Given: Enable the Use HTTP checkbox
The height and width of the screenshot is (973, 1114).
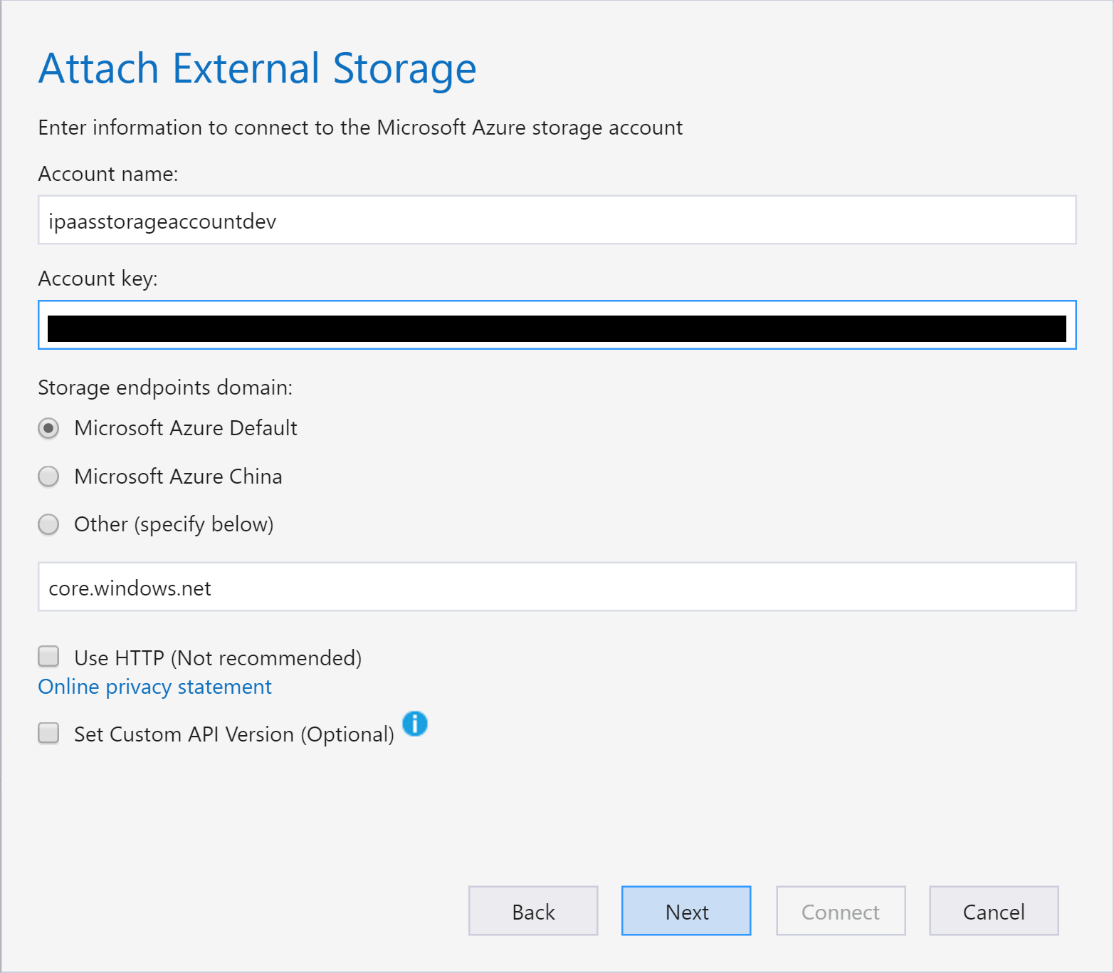Looking at the screenshot, I should coord(48,657).
